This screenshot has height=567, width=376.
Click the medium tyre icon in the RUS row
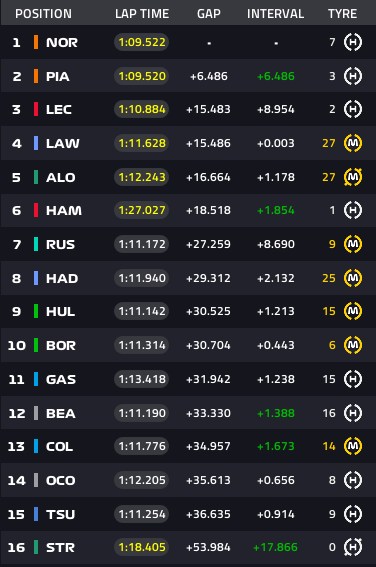(x=353, y=244)
